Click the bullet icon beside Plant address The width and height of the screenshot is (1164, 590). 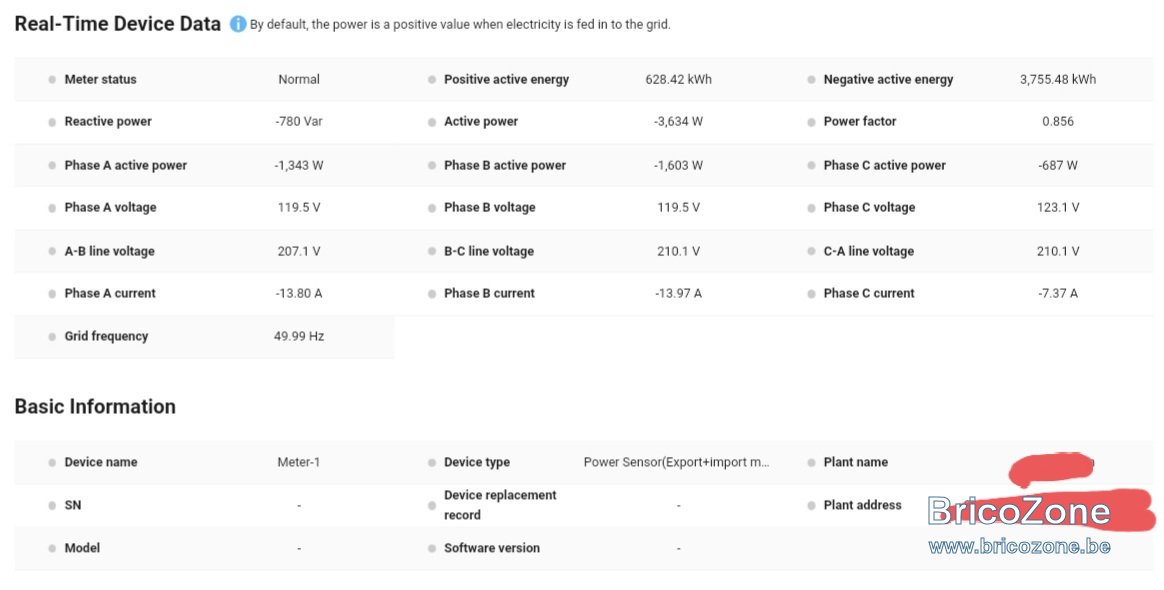point(811,505)
